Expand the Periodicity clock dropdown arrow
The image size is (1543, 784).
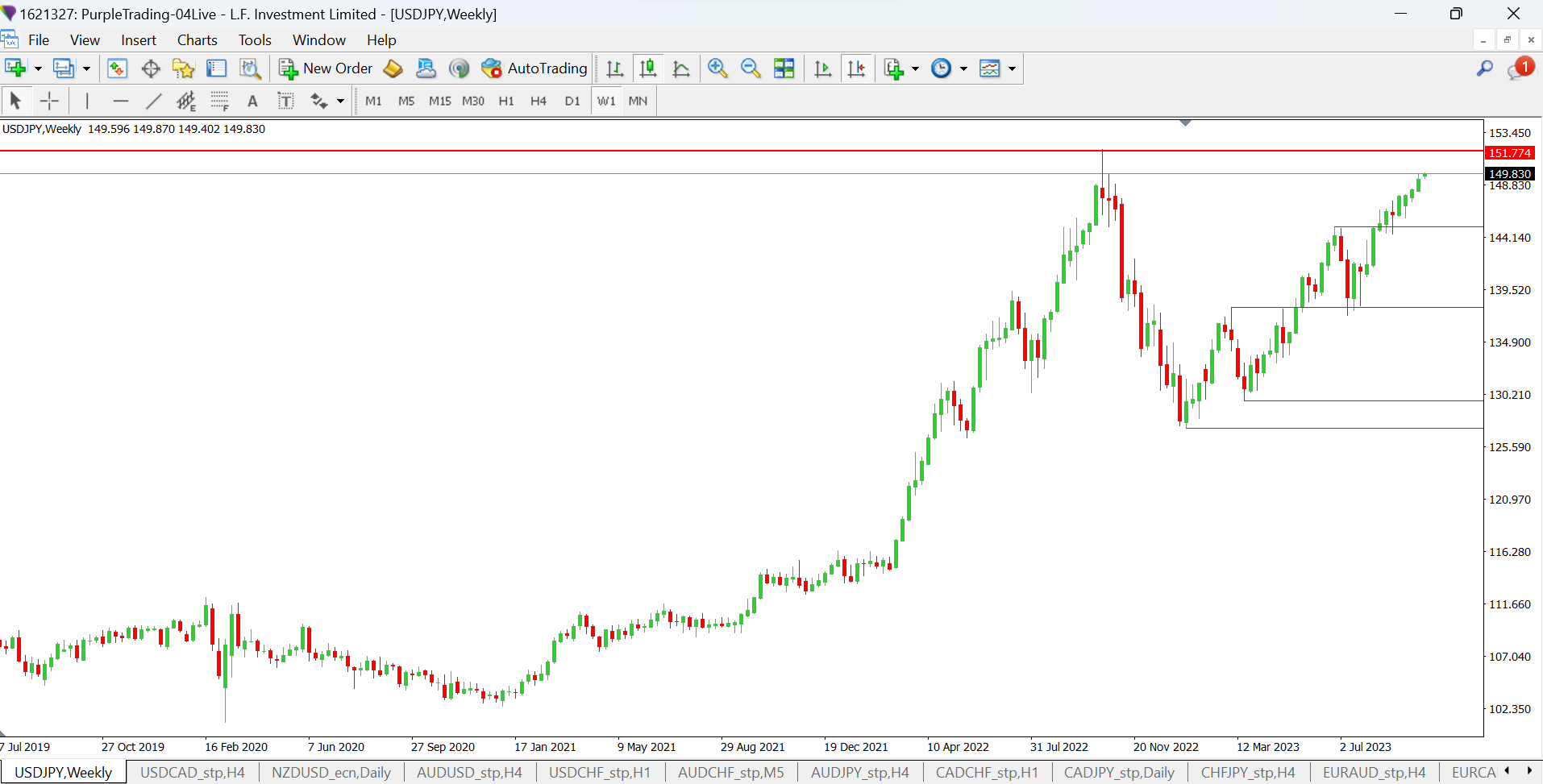(963, 69)
